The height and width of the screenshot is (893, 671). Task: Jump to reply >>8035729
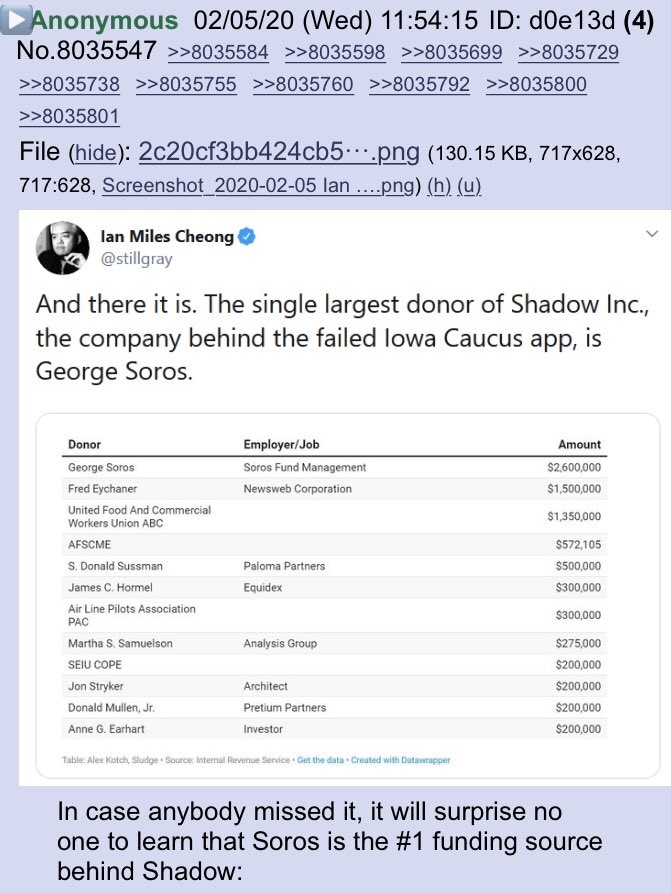(x=568, y=52)
